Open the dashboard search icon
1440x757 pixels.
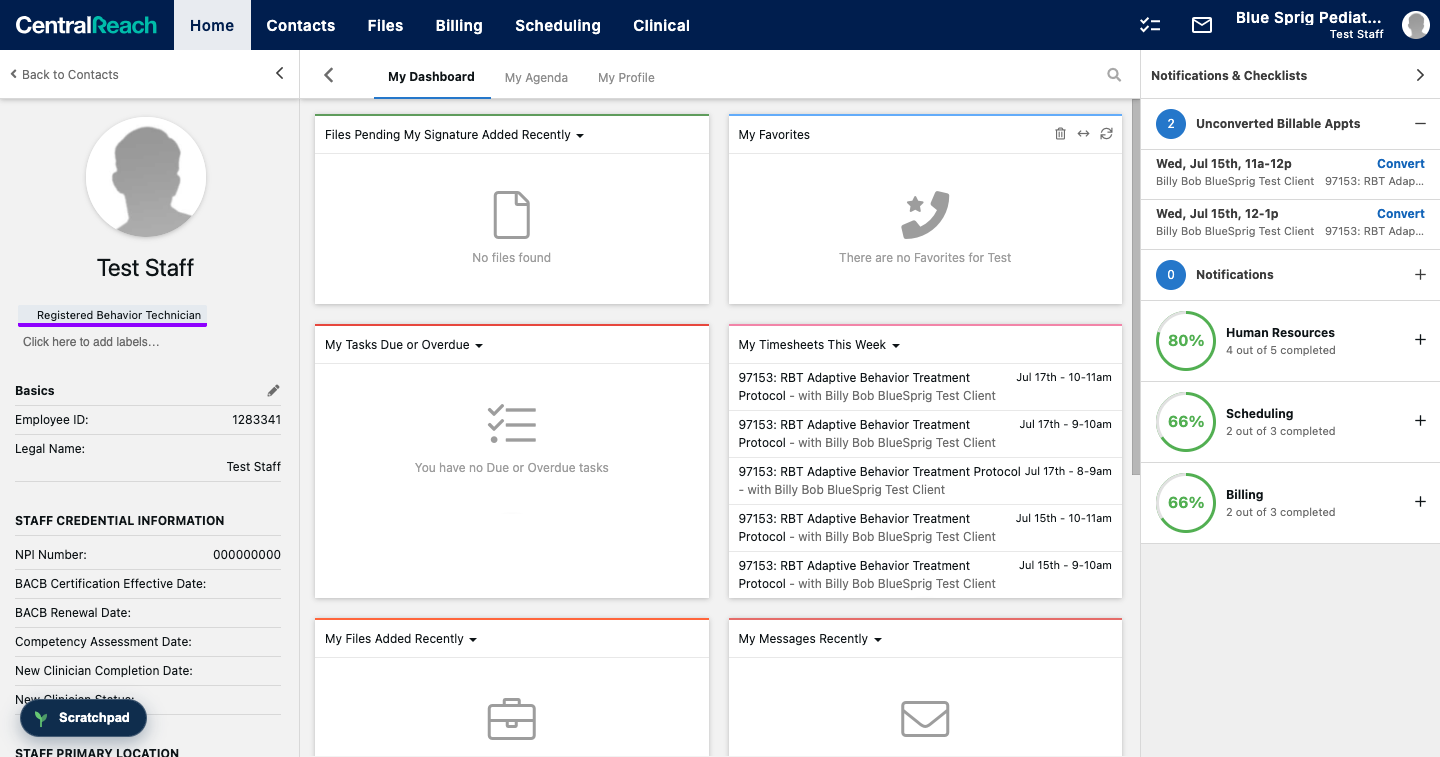coord(1114,75)
